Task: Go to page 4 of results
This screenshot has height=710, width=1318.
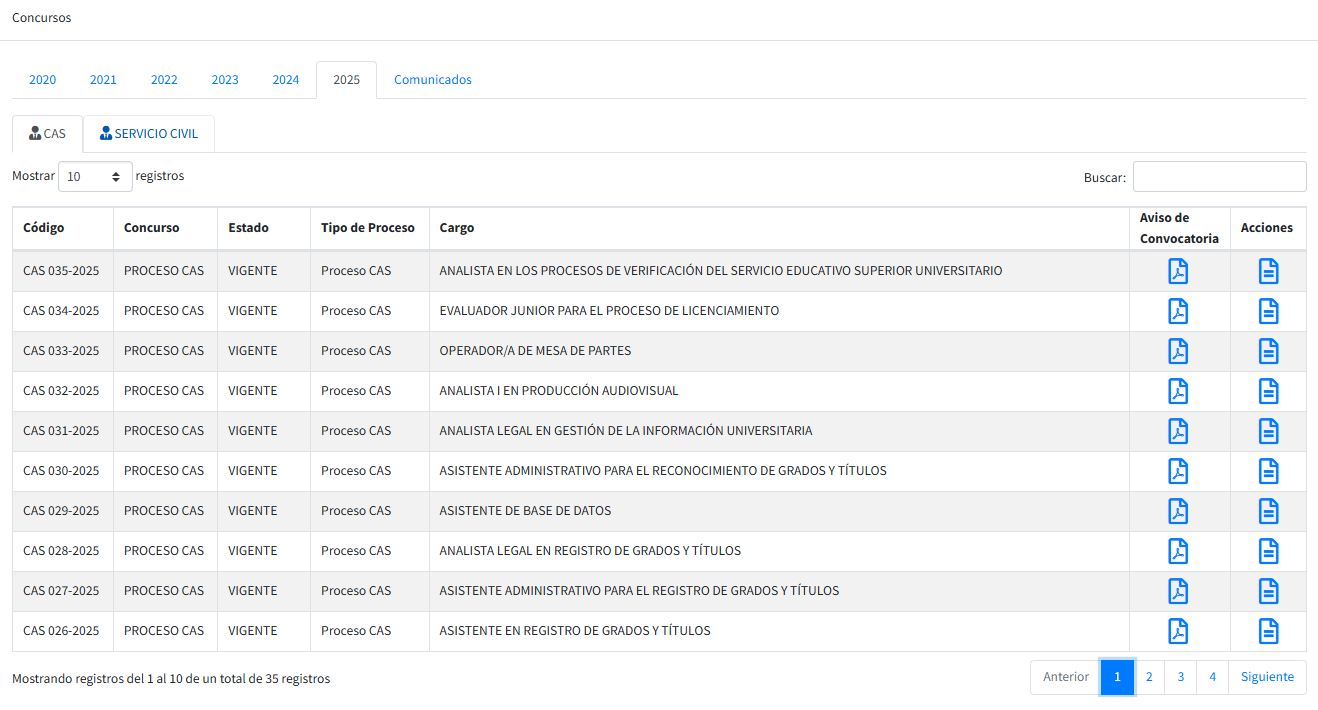Action: point(1212,677)
